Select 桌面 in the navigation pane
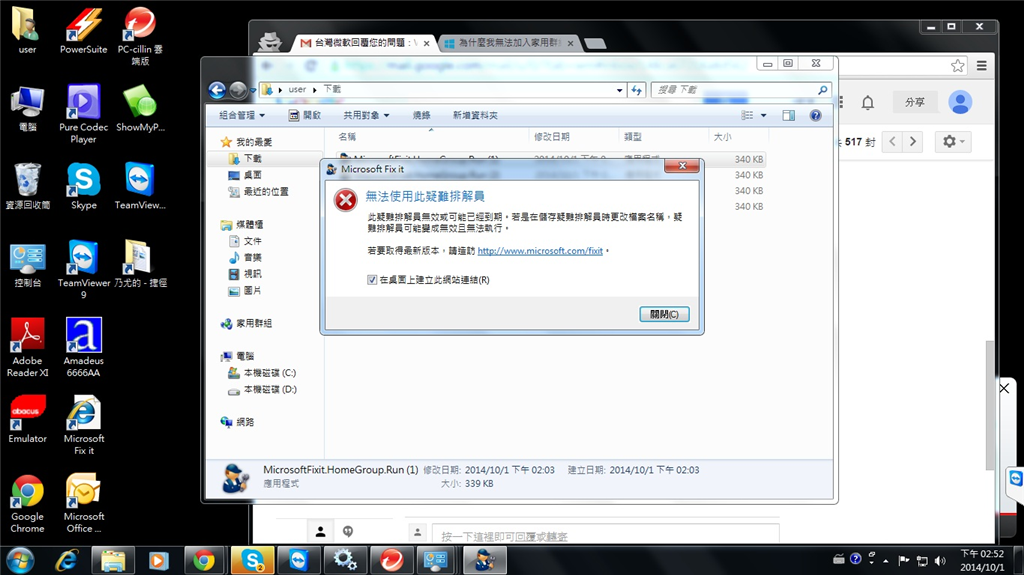Viewport: 1024px width, 575px height. coord(246,174)
